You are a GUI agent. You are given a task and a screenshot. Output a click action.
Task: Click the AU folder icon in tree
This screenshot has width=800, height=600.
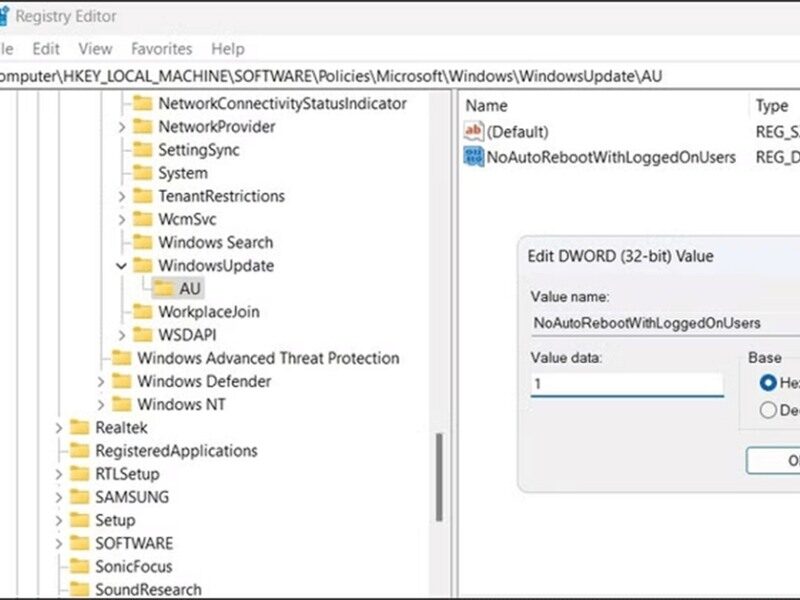tap(165, 289)
